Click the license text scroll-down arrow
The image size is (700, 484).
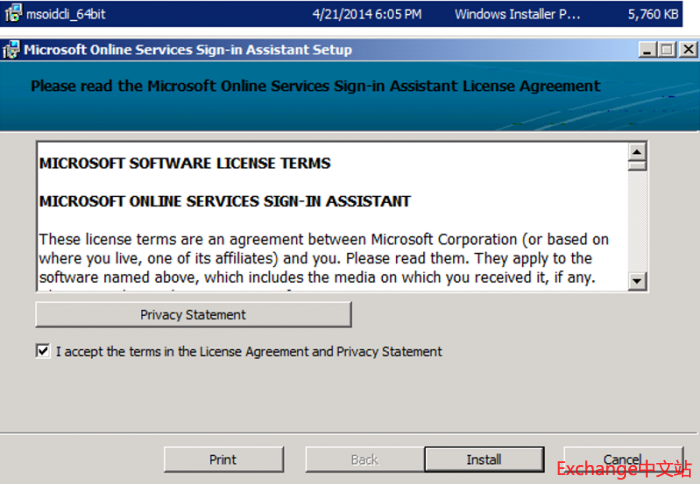pos(636,281)
